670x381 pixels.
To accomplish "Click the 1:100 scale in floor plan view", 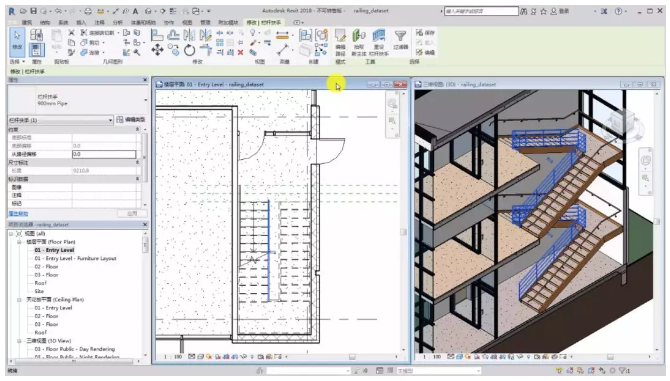I will point(173,357).
